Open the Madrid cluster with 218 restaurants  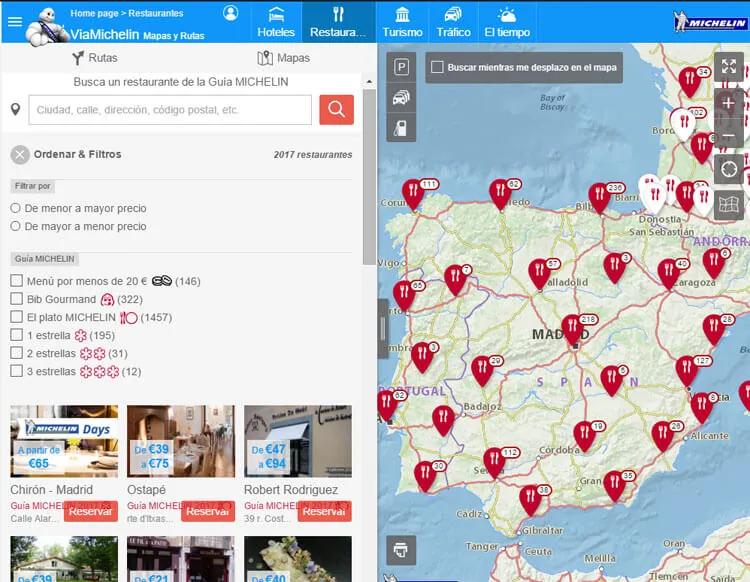click(573, 330)
